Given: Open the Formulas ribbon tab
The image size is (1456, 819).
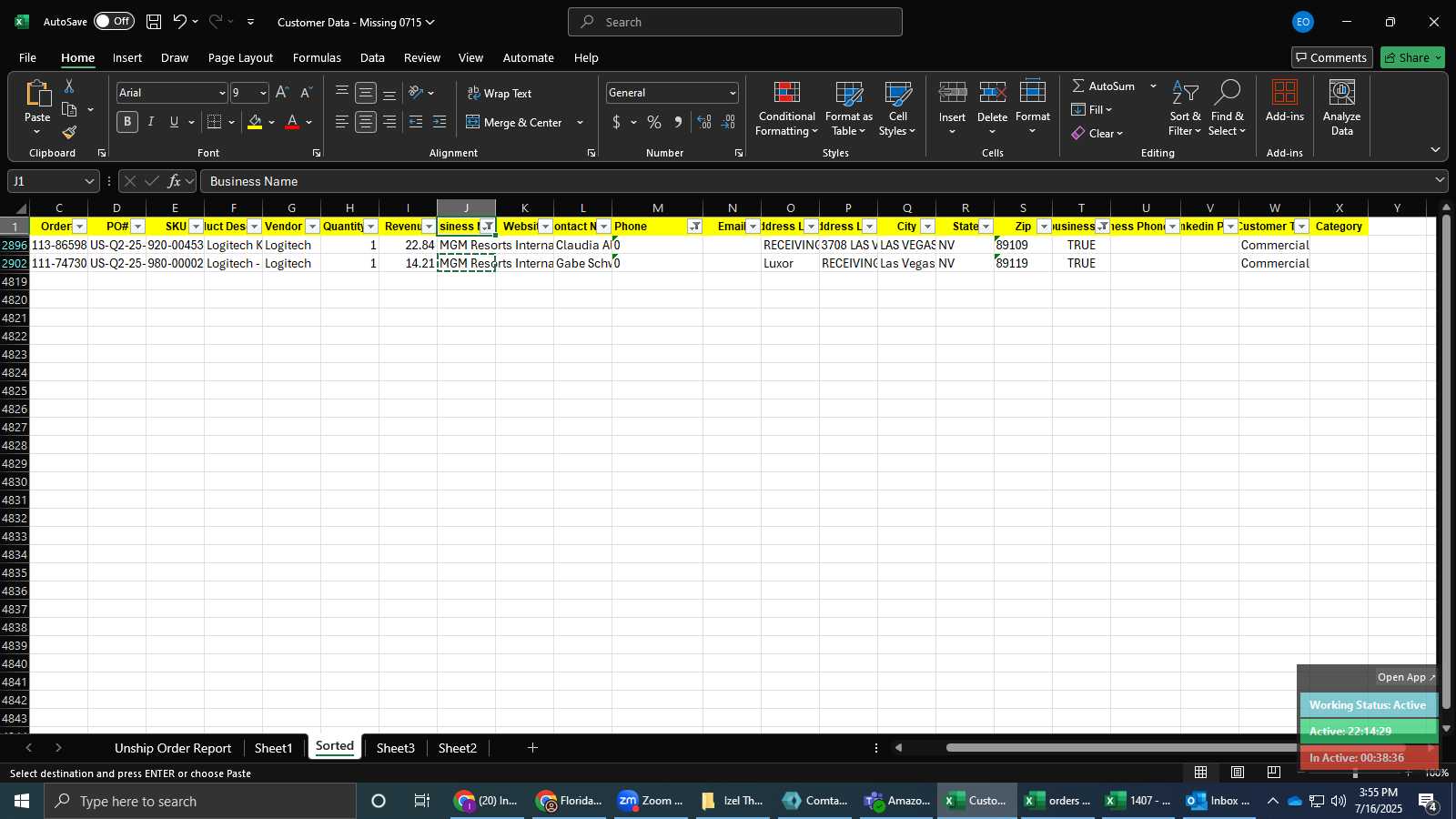Looking at the screenshot, I should (x=317, y=57).
